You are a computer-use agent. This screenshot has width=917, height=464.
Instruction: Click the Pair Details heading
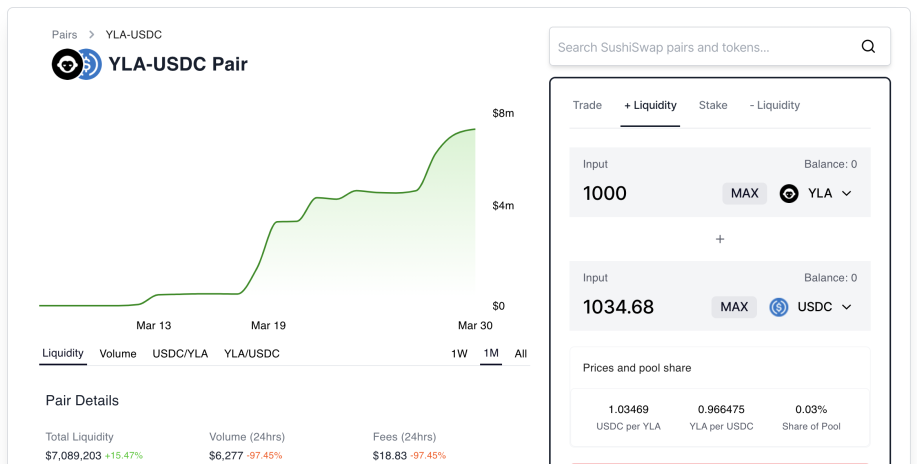tap(82, 400)
